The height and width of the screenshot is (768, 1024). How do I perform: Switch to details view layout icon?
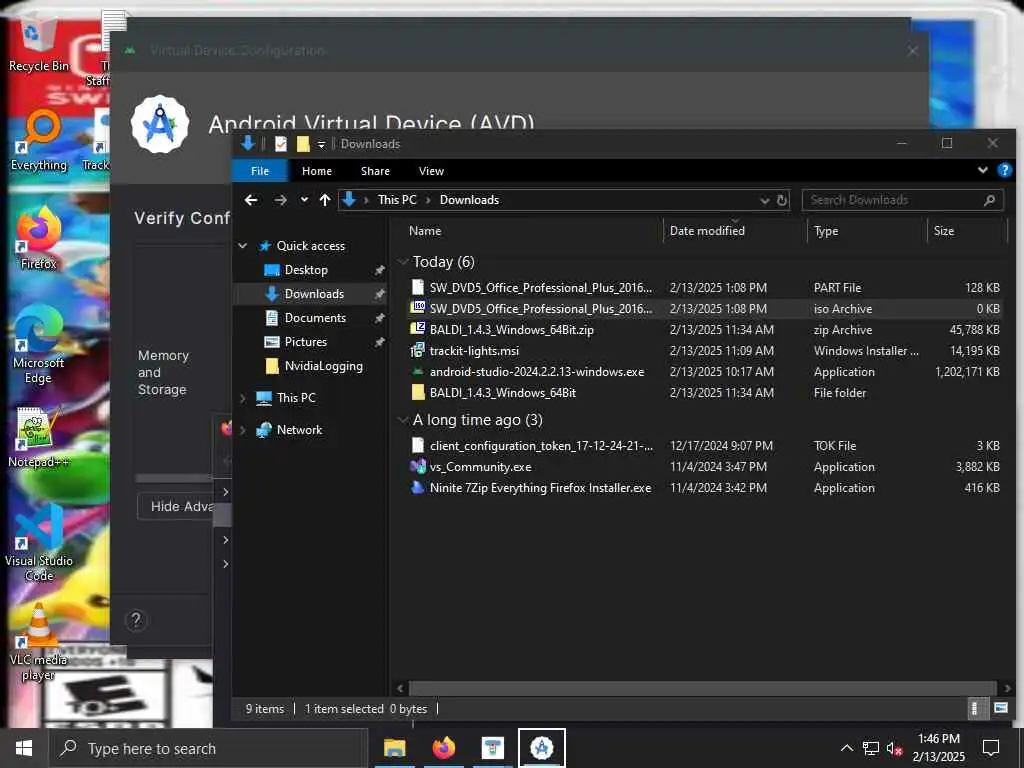click(x=974, y=709)
